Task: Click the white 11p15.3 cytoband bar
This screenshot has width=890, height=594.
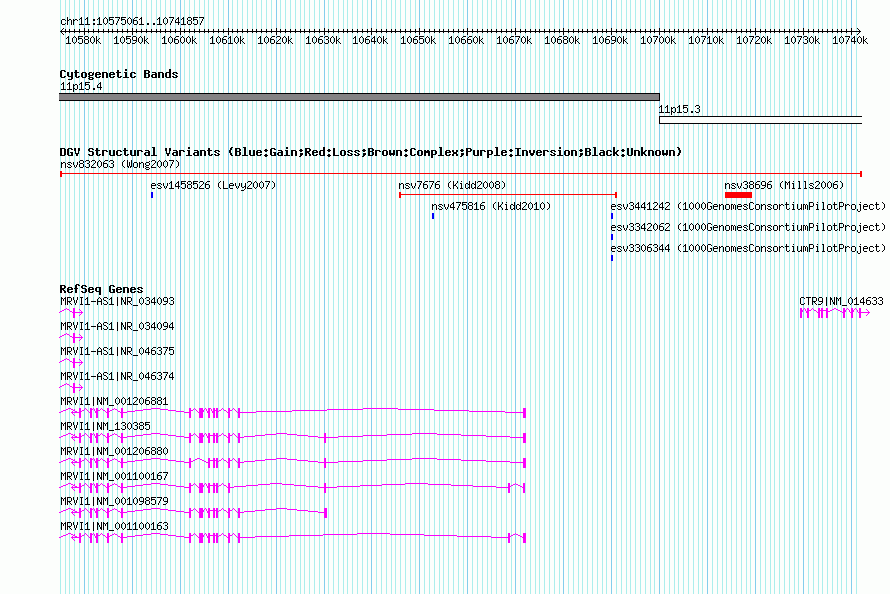Action: [761, 120]
